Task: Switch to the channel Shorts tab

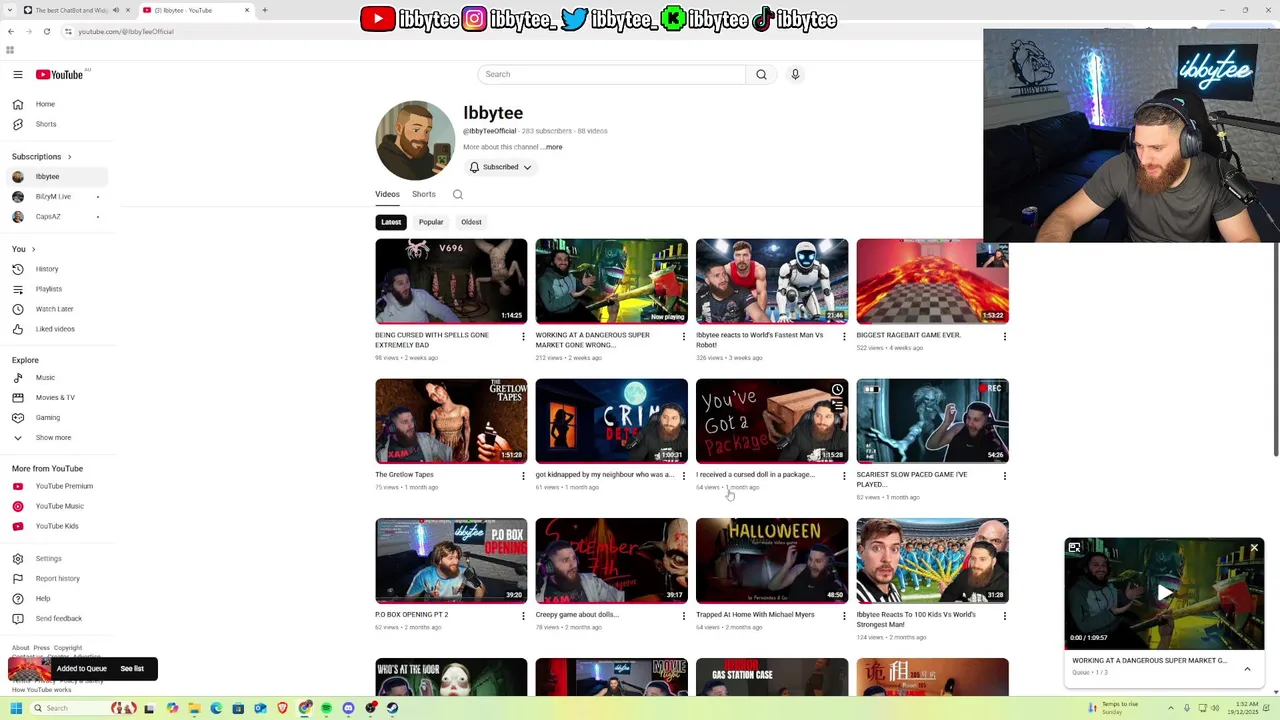Action: 424,195
